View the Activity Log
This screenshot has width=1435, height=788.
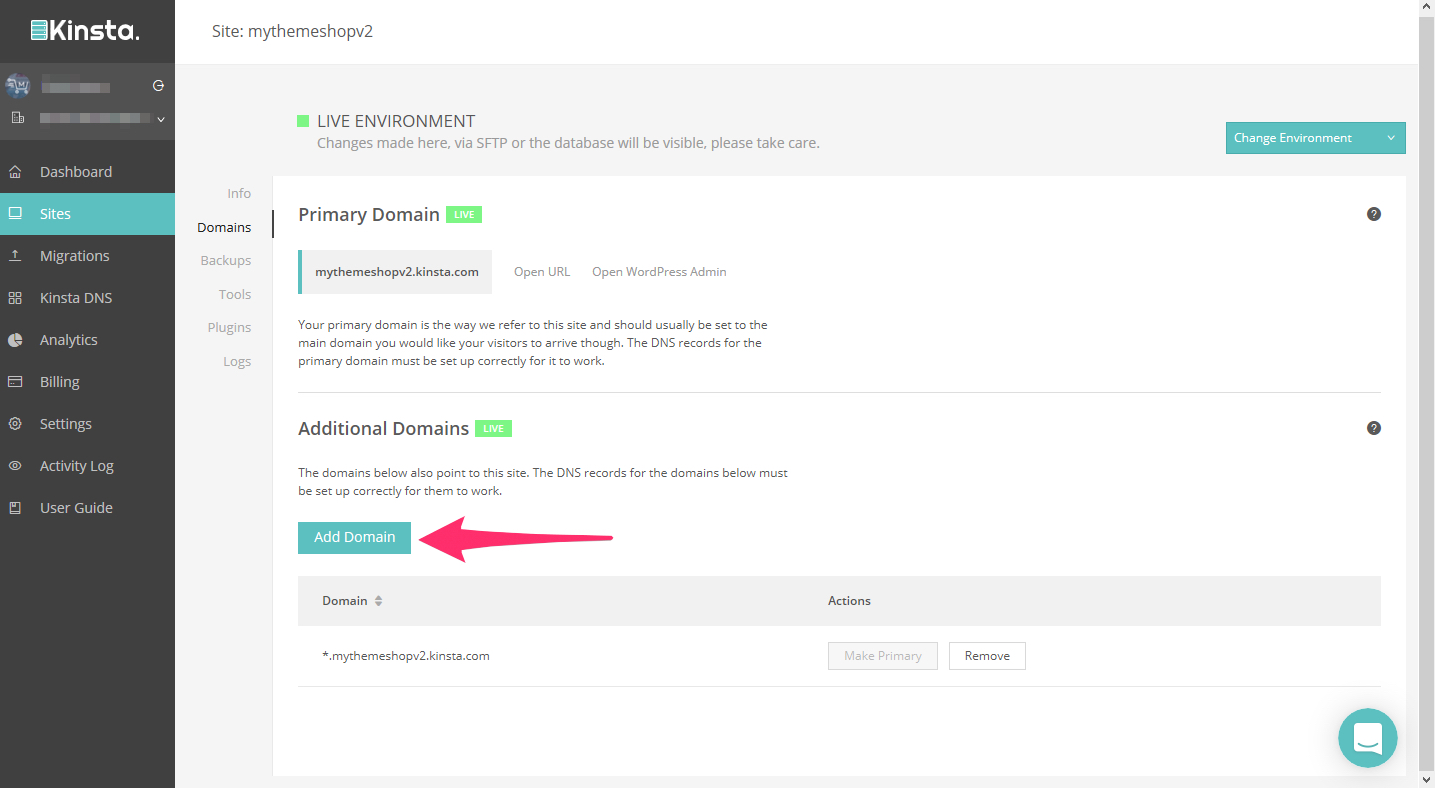(x=77, y=465)
